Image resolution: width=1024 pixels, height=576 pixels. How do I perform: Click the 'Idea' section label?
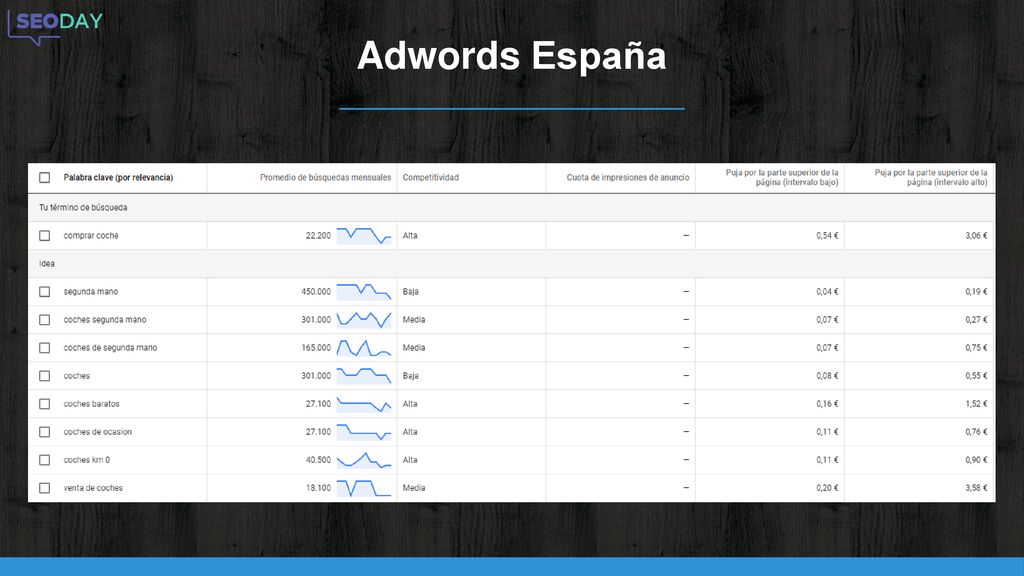pos(47,264)
